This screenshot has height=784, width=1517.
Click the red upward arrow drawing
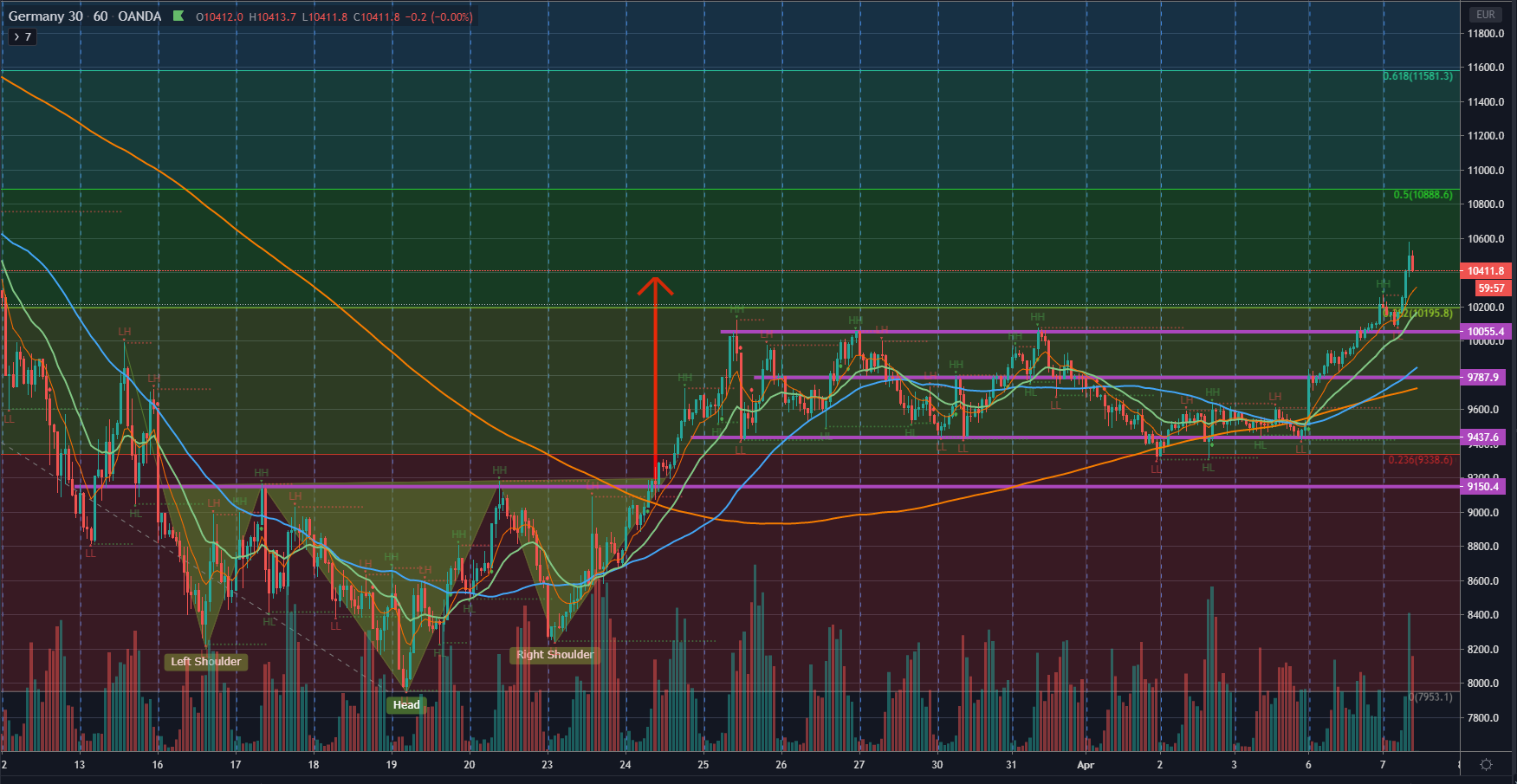click(x=655, y=373)
